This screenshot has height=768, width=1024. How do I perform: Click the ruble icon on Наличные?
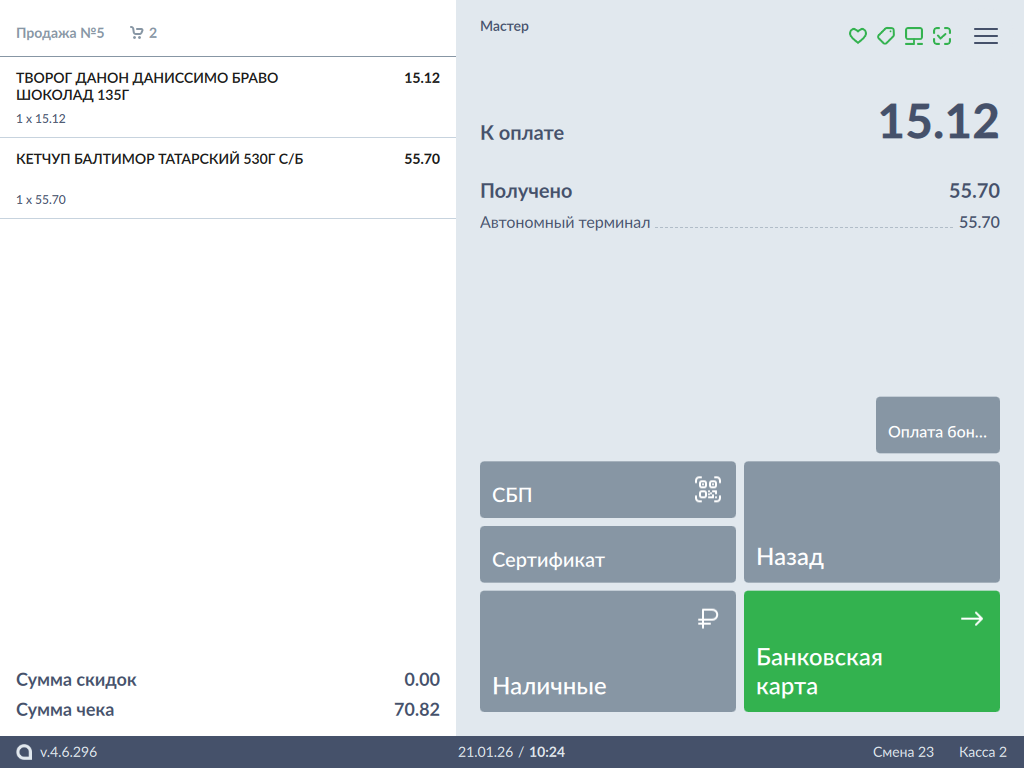[x=708, y=619]
